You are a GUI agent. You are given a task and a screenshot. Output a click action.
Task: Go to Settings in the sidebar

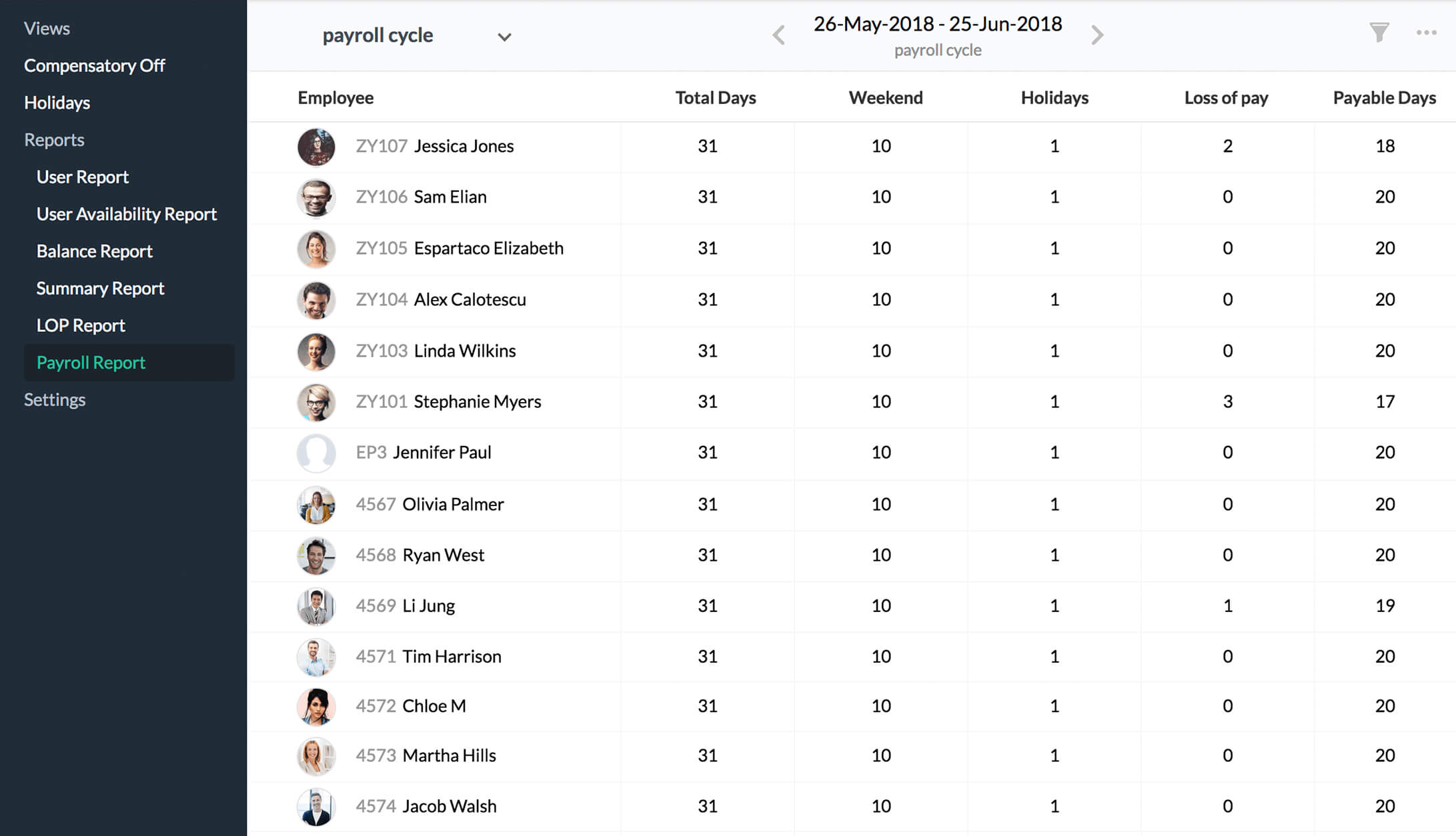pos(55,399)
